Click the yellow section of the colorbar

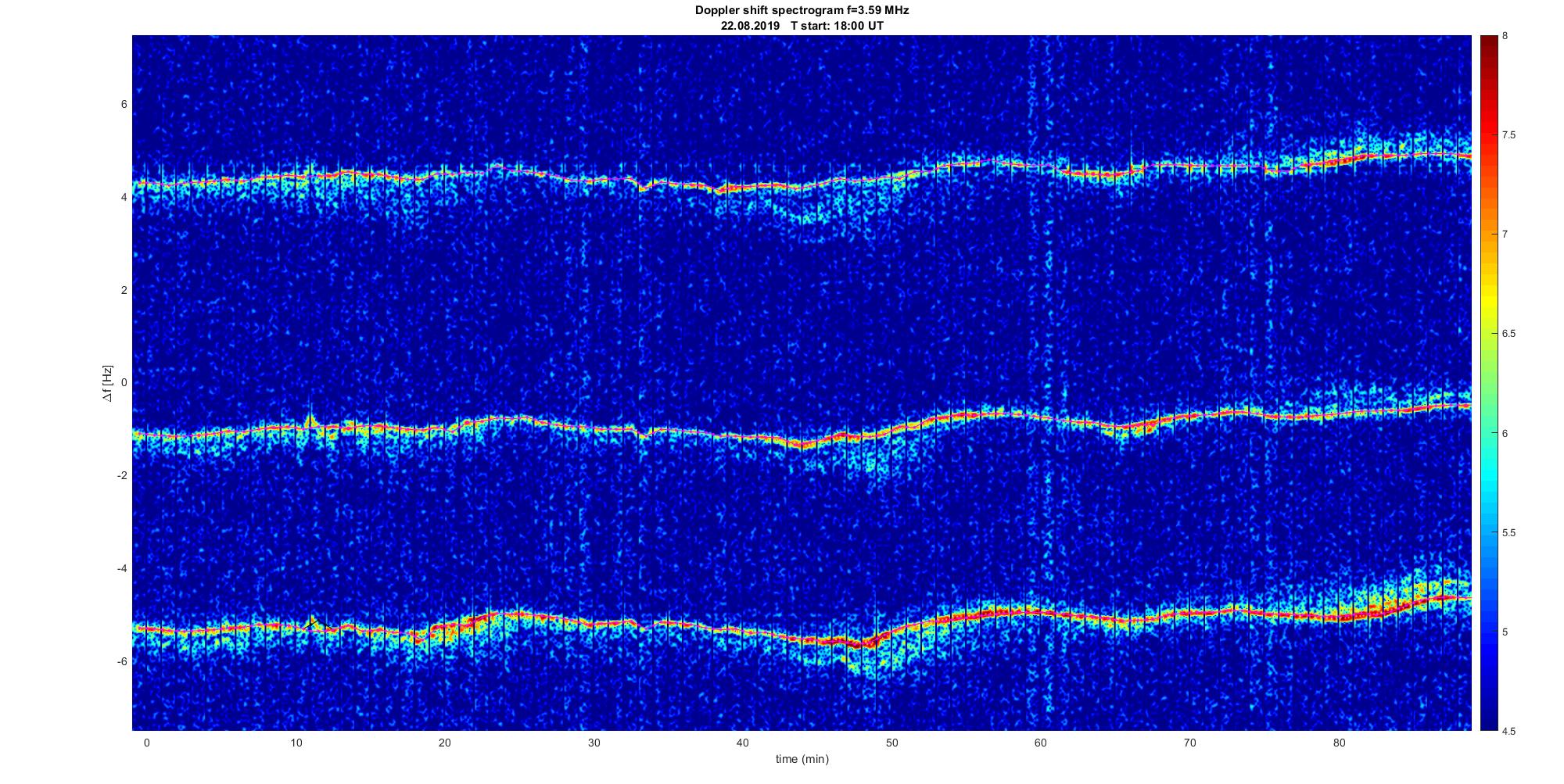1488,301
